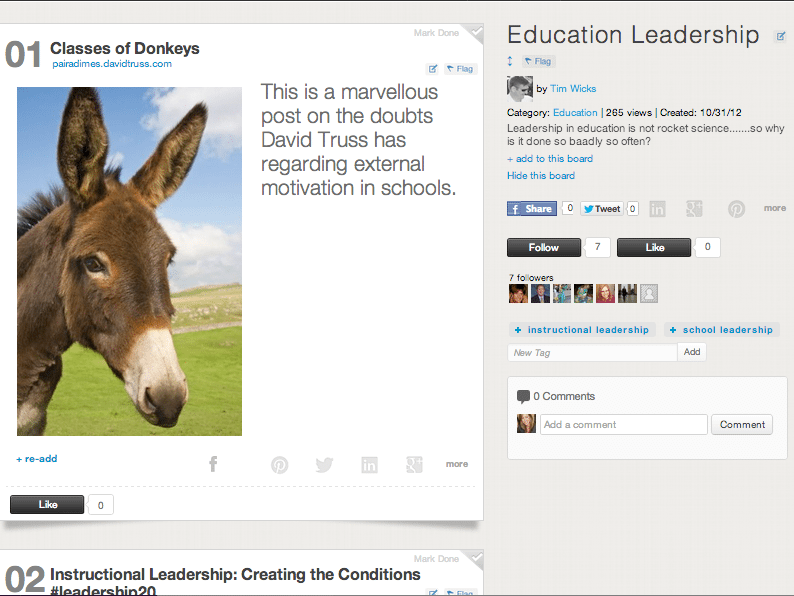The width and height of the screenshot is (794, 596).
Task: Click add to this board link
Action: 550,158
